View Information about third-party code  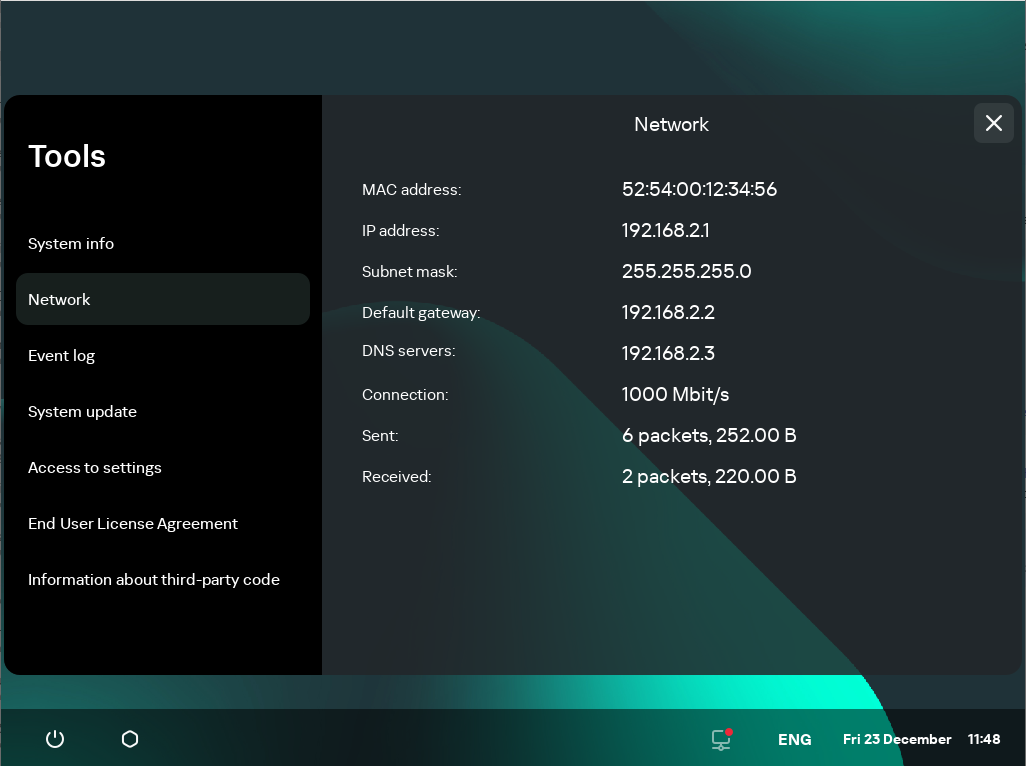(153, 579)
